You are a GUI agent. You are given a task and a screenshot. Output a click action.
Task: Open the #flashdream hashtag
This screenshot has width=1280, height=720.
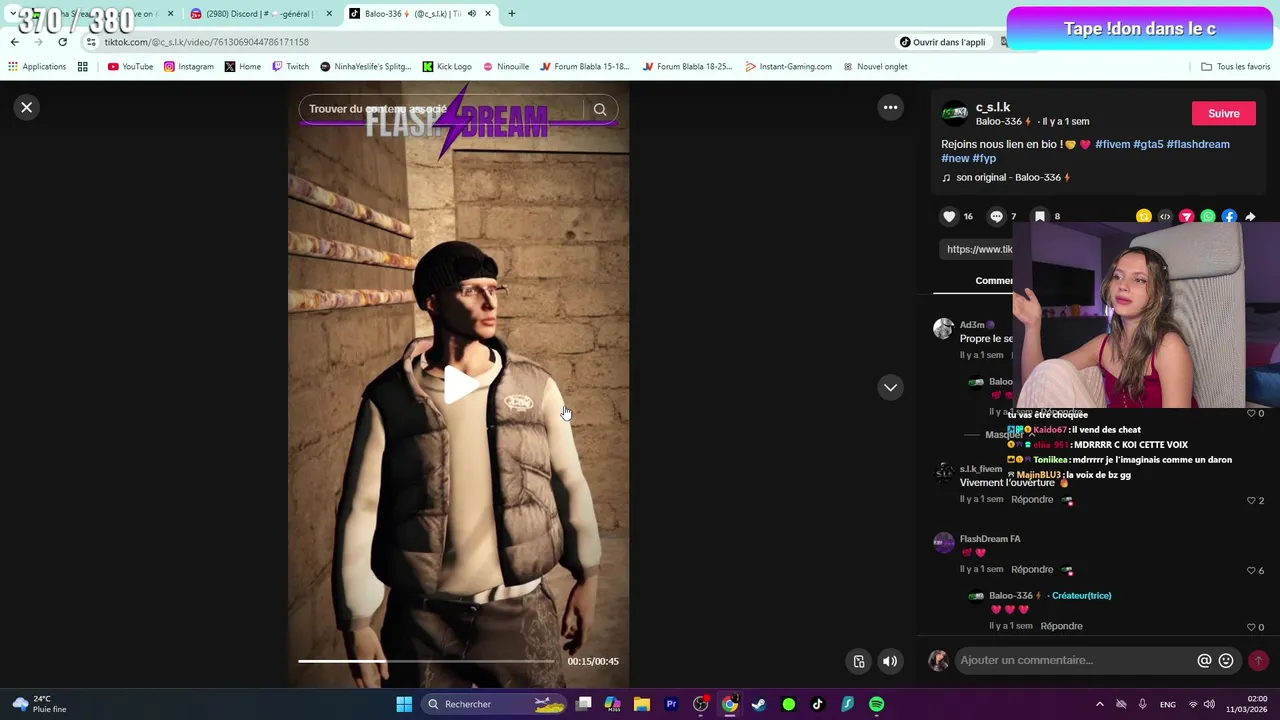[1198, 144]
